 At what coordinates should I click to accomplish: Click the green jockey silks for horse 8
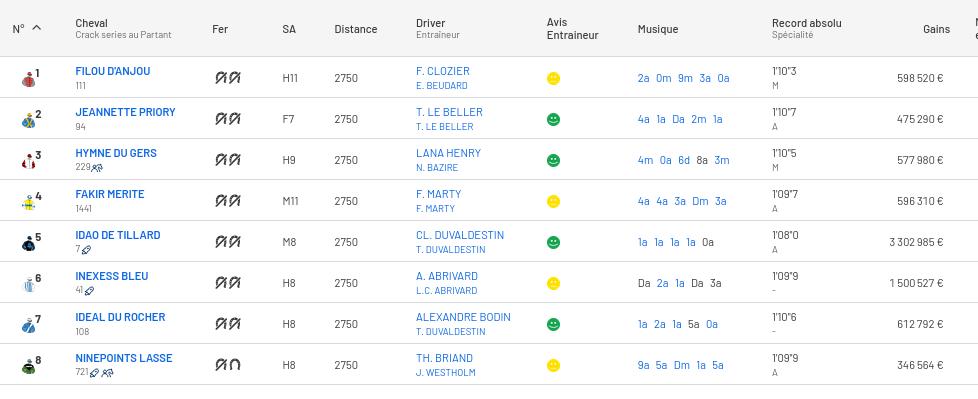[28, 367]
